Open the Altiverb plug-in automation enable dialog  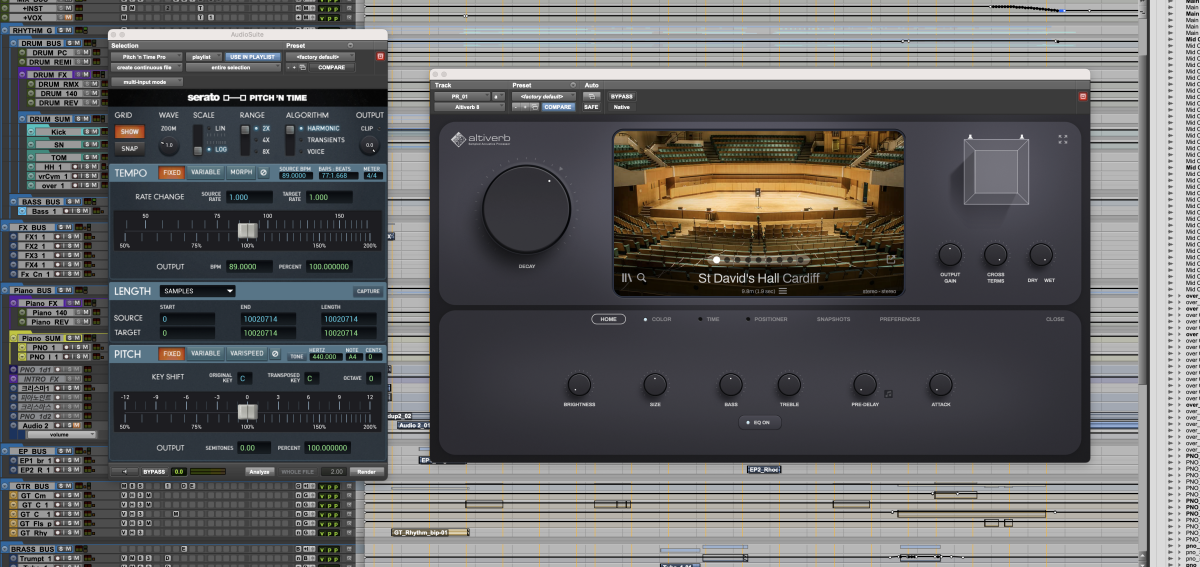pyautogui.click(x=592, y=96)
